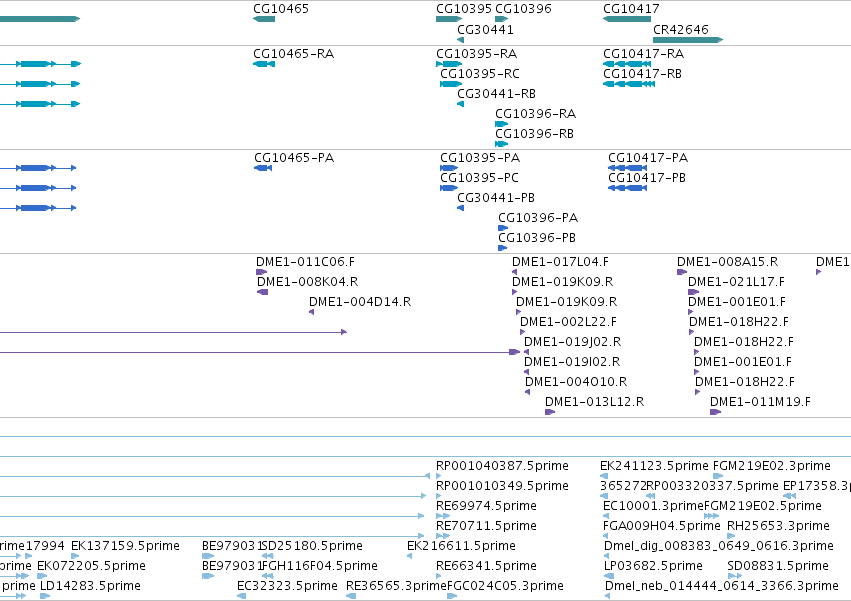851x601 pixels.
Task: Click EST RH25653.3prime
Action: tap(778, 527)
